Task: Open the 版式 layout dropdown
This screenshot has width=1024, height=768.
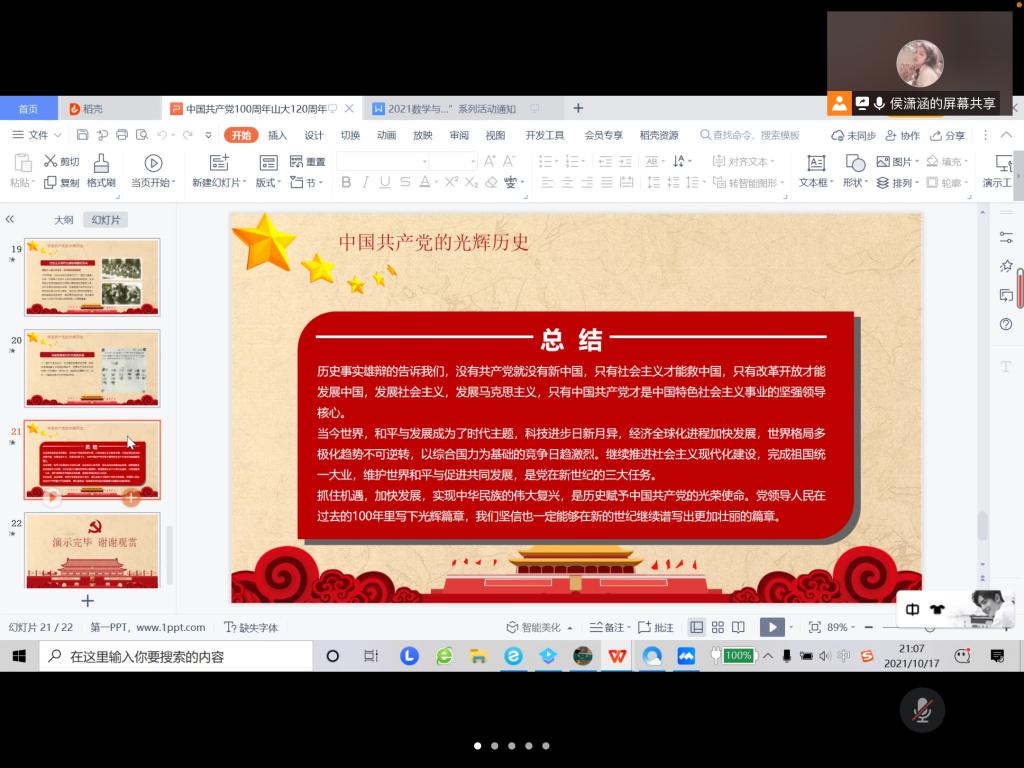Action: 269,183
